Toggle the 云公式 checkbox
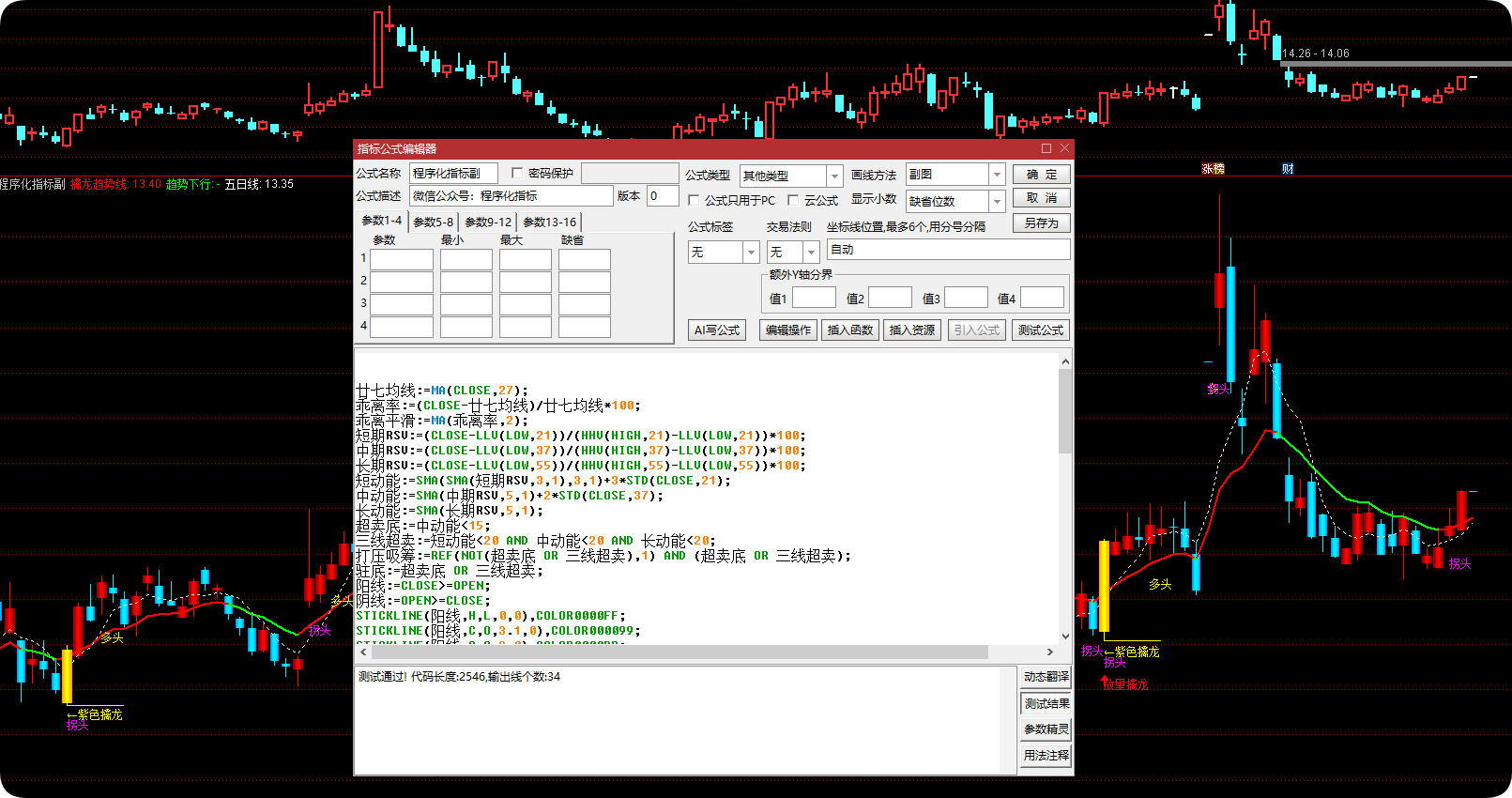The width and height of the screenshot is (1512, 798). click(x=793, y=200)
